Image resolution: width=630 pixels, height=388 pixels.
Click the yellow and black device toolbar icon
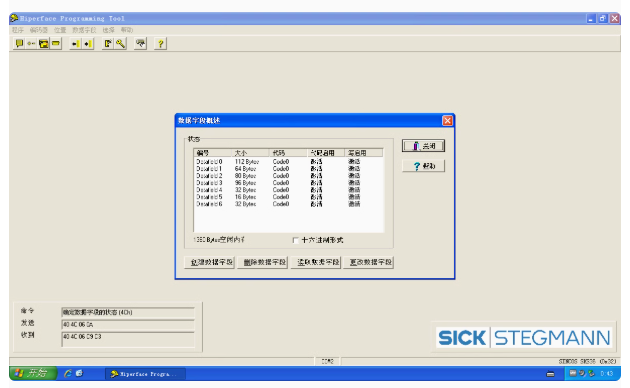tap(44, 43)
